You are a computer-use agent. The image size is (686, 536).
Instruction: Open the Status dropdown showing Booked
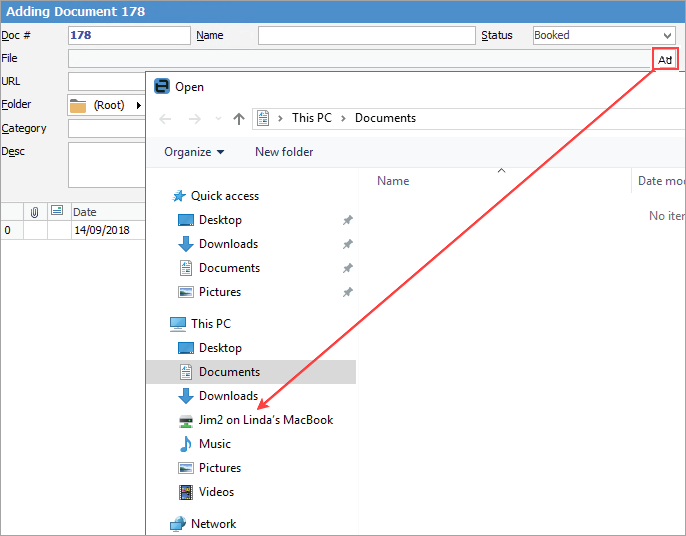604,35
